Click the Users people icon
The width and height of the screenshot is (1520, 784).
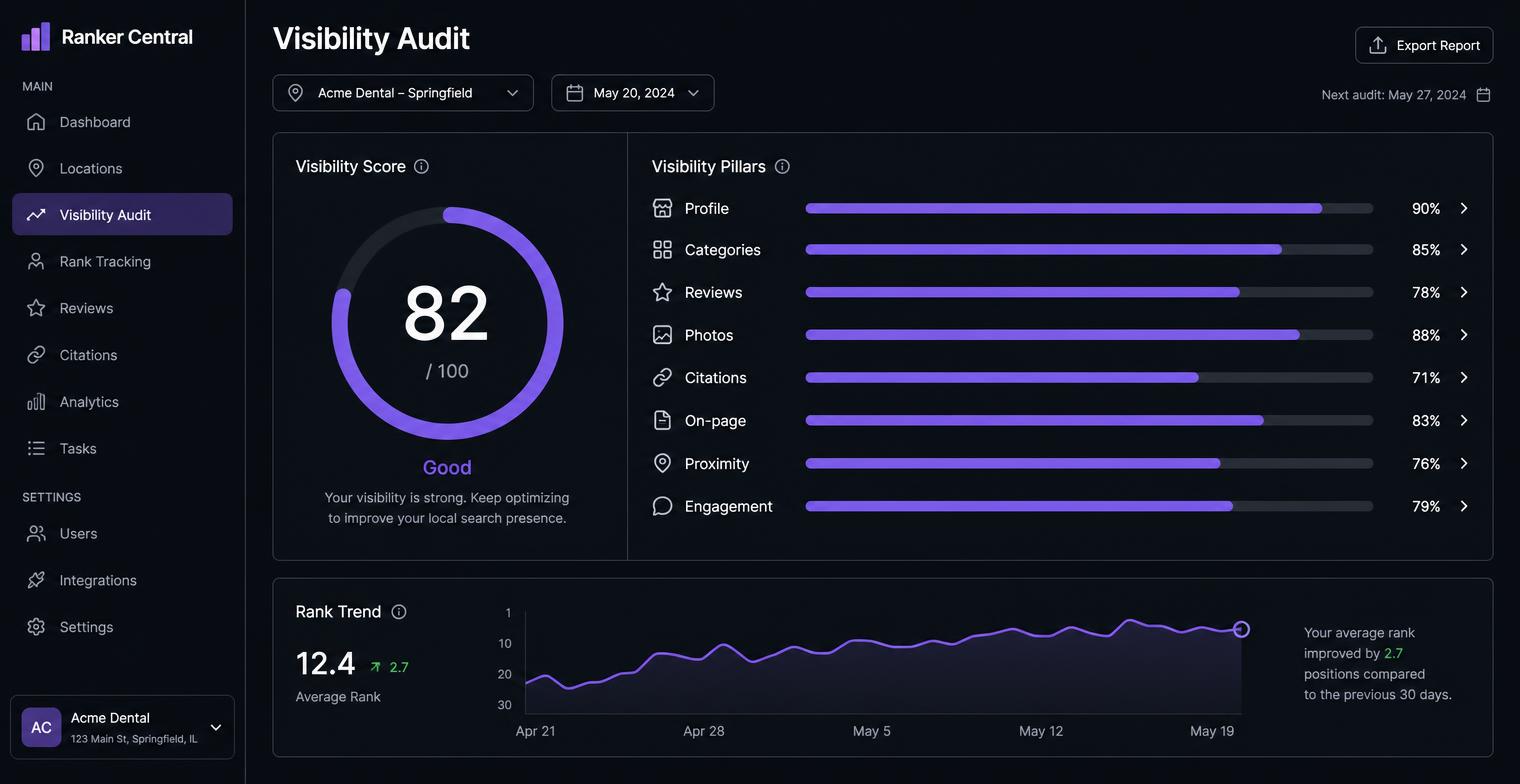coord(36,533)
